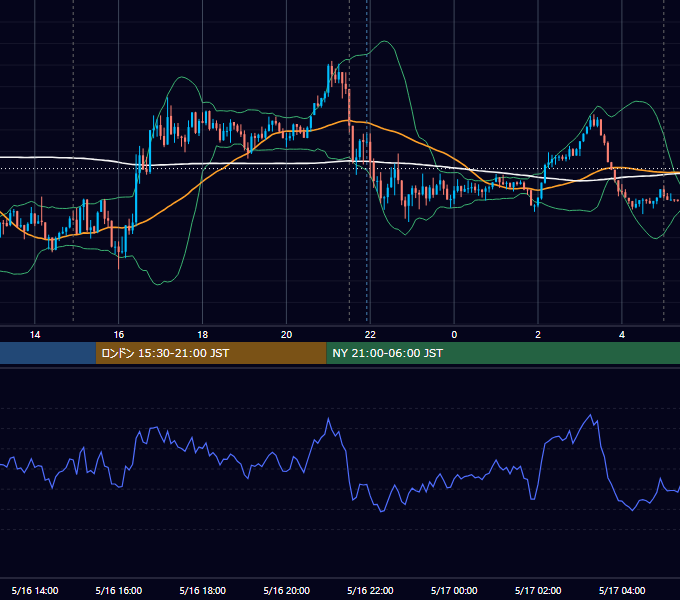The width and height of the screenshot is (680, 600).
Task: Click the 20 hour label on the price chart axis
Action: pyautogui.click(x=286, y=335)
